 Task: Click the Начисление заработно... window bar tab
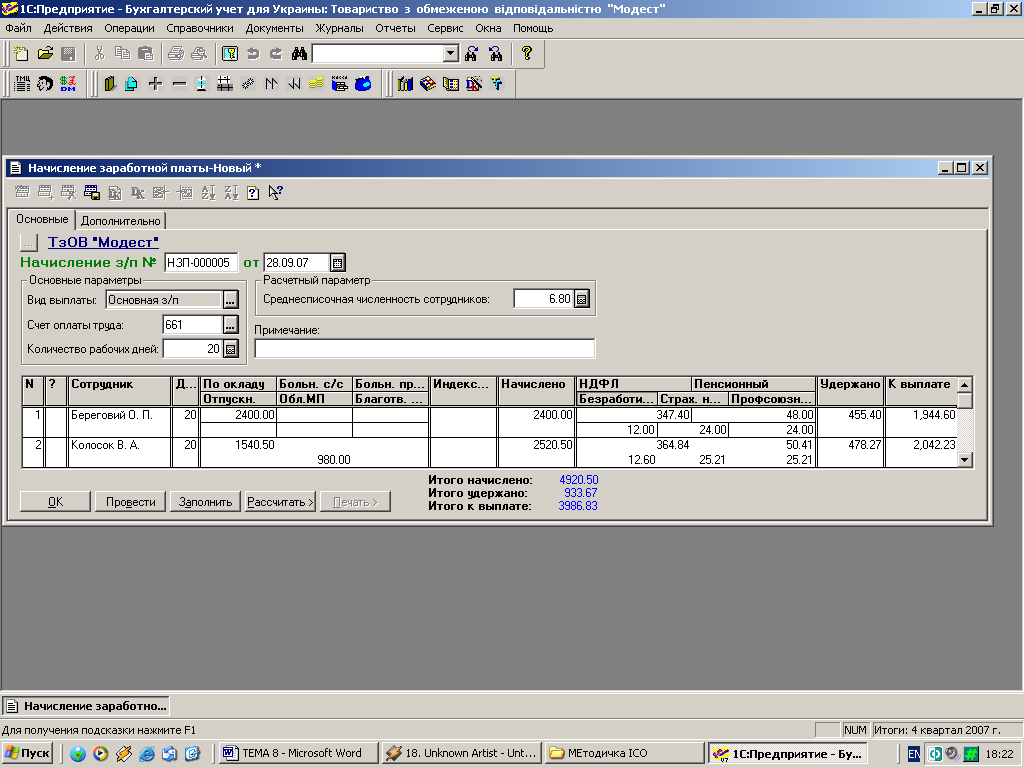coord(86,706)
